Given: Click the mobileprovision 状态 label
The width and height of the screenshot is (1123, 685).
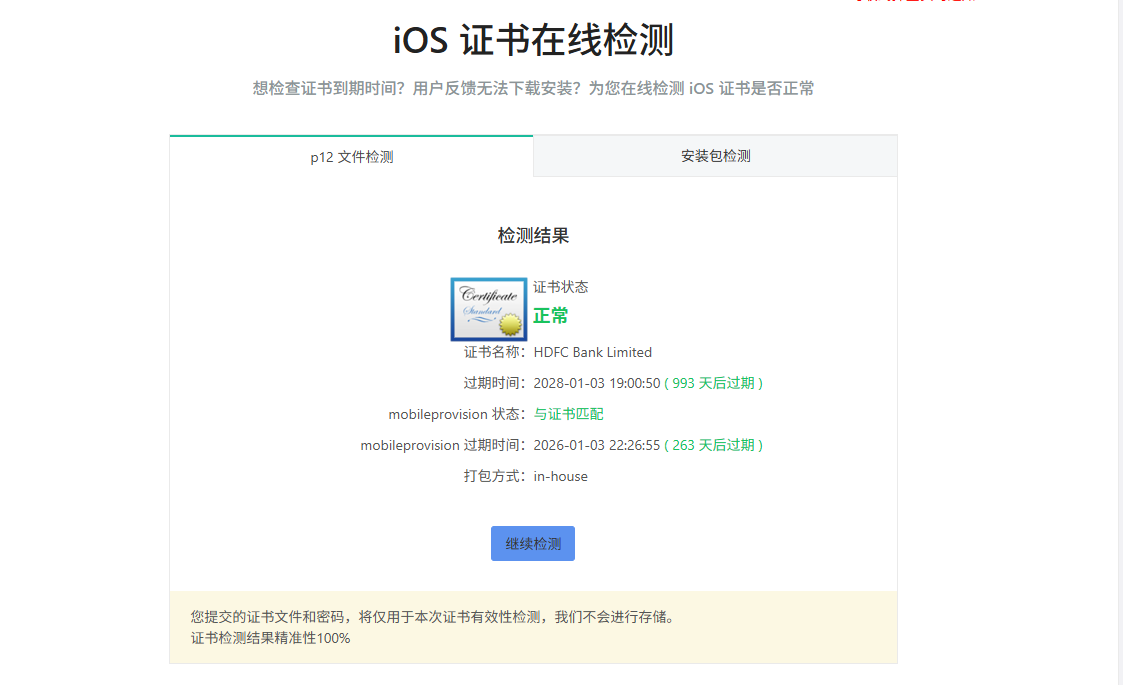Looking at the screenshot, I should pyautogui.click(x=456, y=414).
